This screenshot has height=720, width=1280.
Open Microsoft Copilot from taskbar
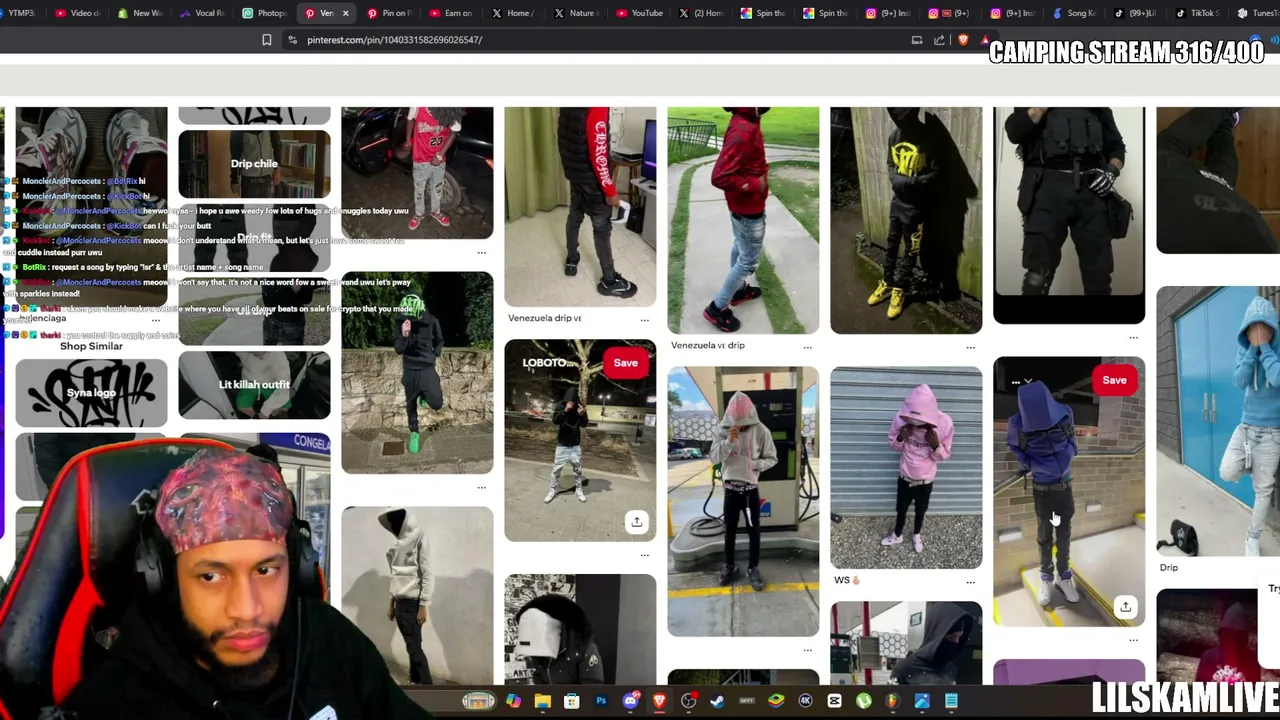click(x=513, y=701)
